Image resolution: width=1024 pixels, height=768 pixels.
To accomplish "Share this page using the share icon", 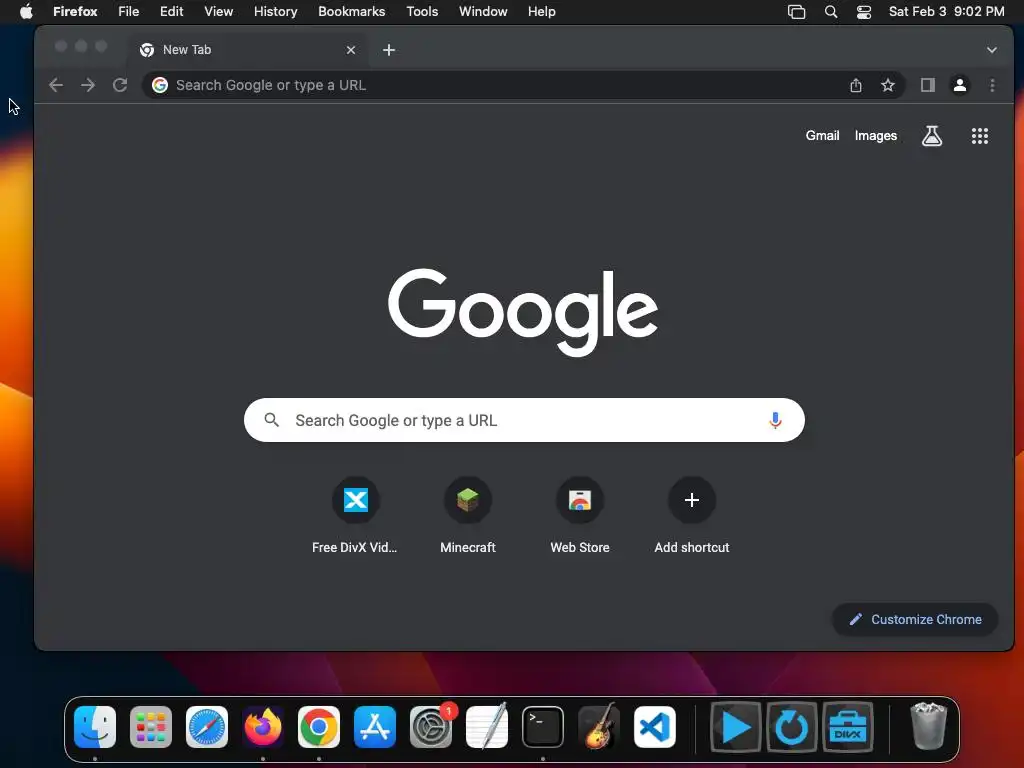I will (x=856, y=85).
